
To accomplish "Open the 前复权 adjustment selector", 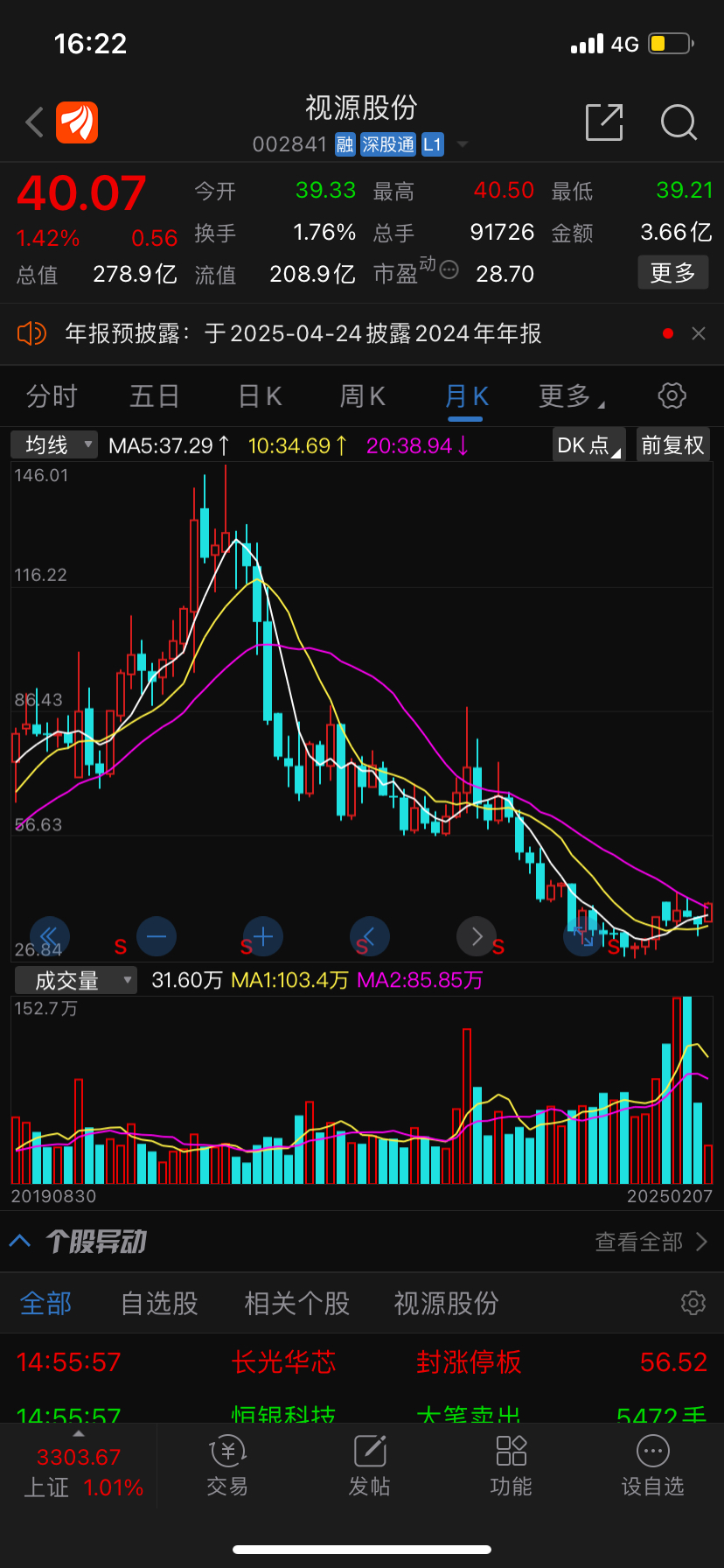I will 672,445.
